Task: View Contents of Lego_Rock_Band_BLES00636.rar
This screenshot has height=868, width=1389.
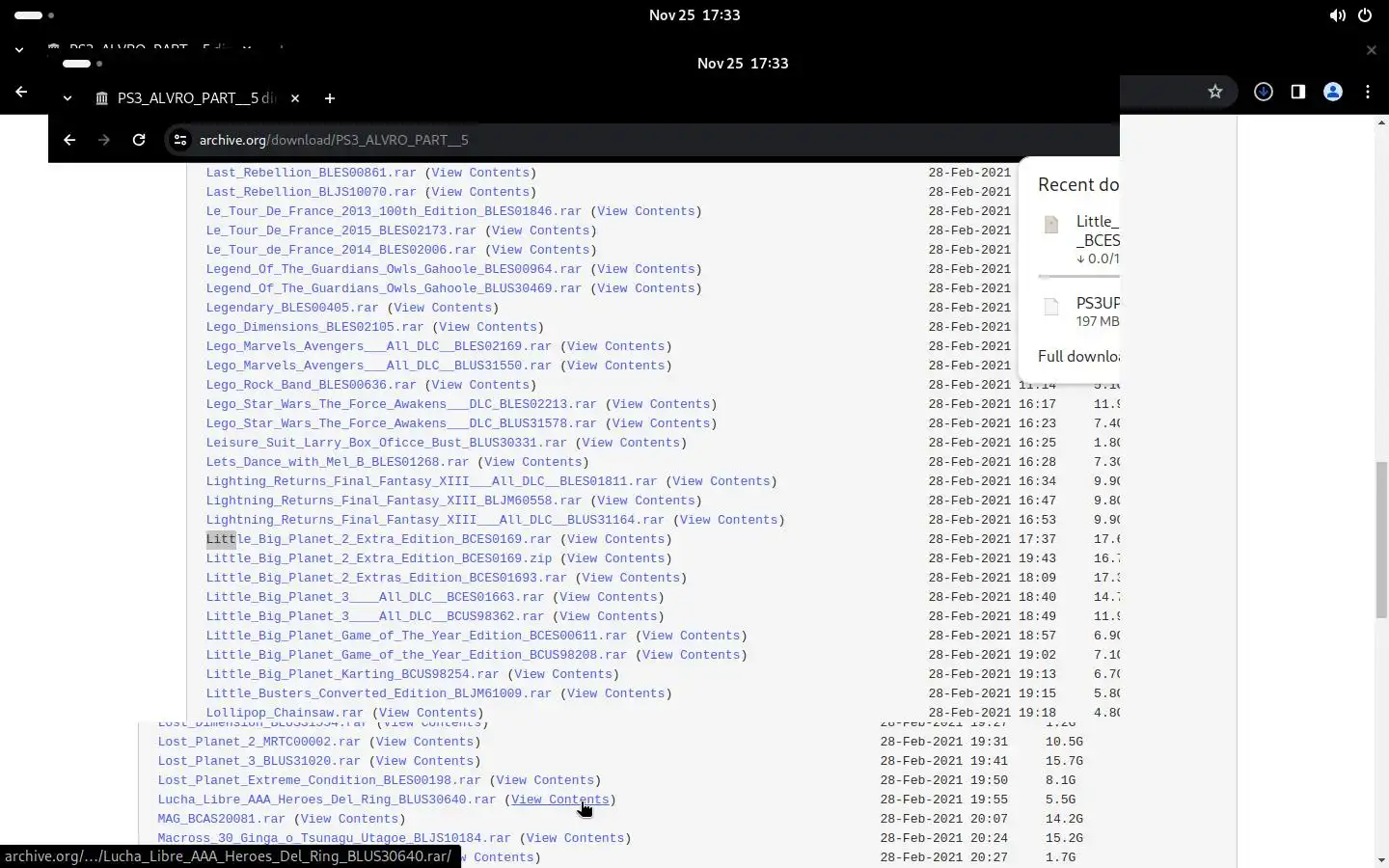Action: [x=480, y=385]
